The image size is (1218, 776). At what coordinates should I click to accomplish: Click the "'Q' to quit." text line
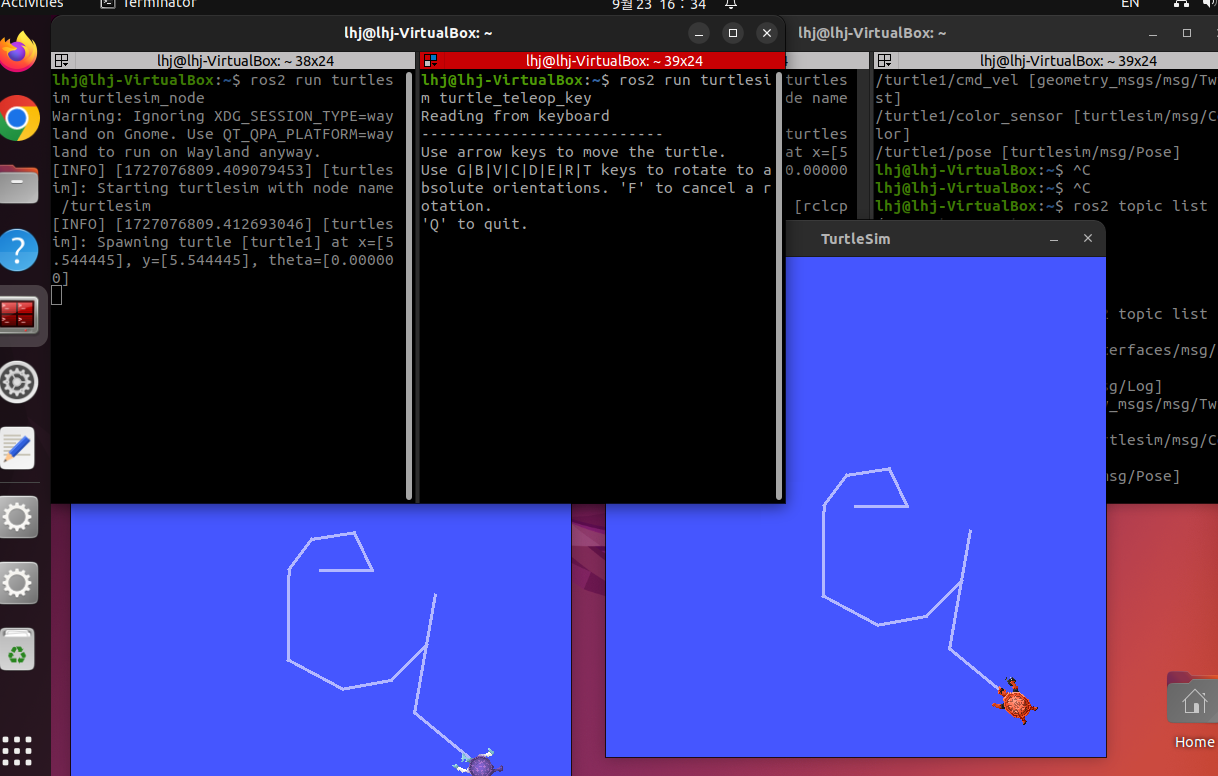pos(474,224)
